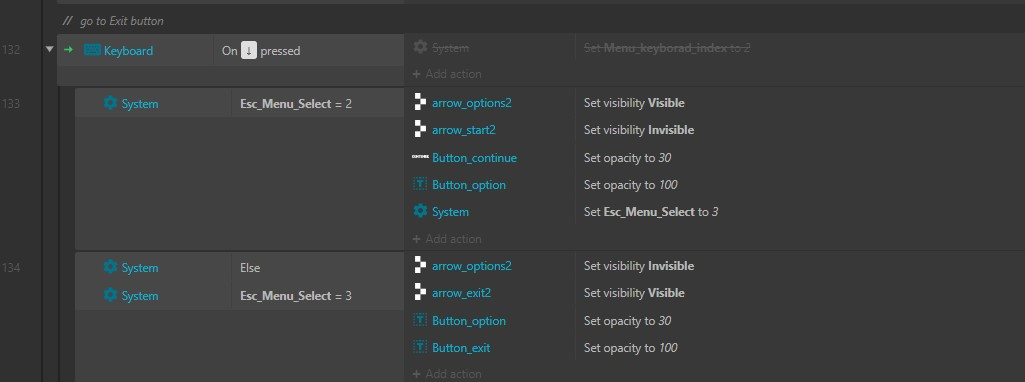This screenshot has height=382, width=1025.
Task: Click the disabled 'Set Menu_keyborad_index to 2' action
Action: pyautogui.click(x=667, y=48)
